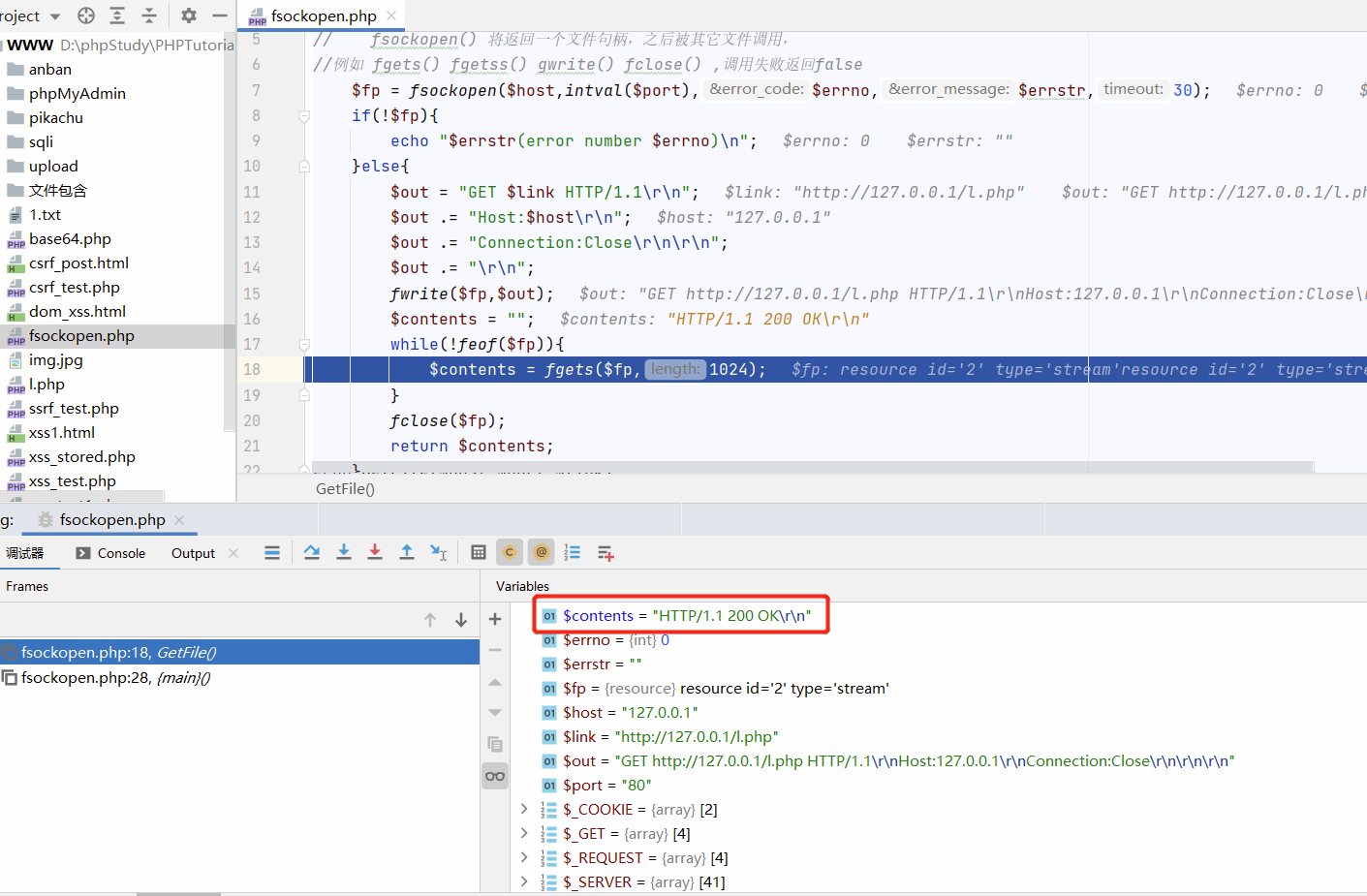1367x896 pixels.
Task: Open the Project view dropdown
Action: (55, 16)
